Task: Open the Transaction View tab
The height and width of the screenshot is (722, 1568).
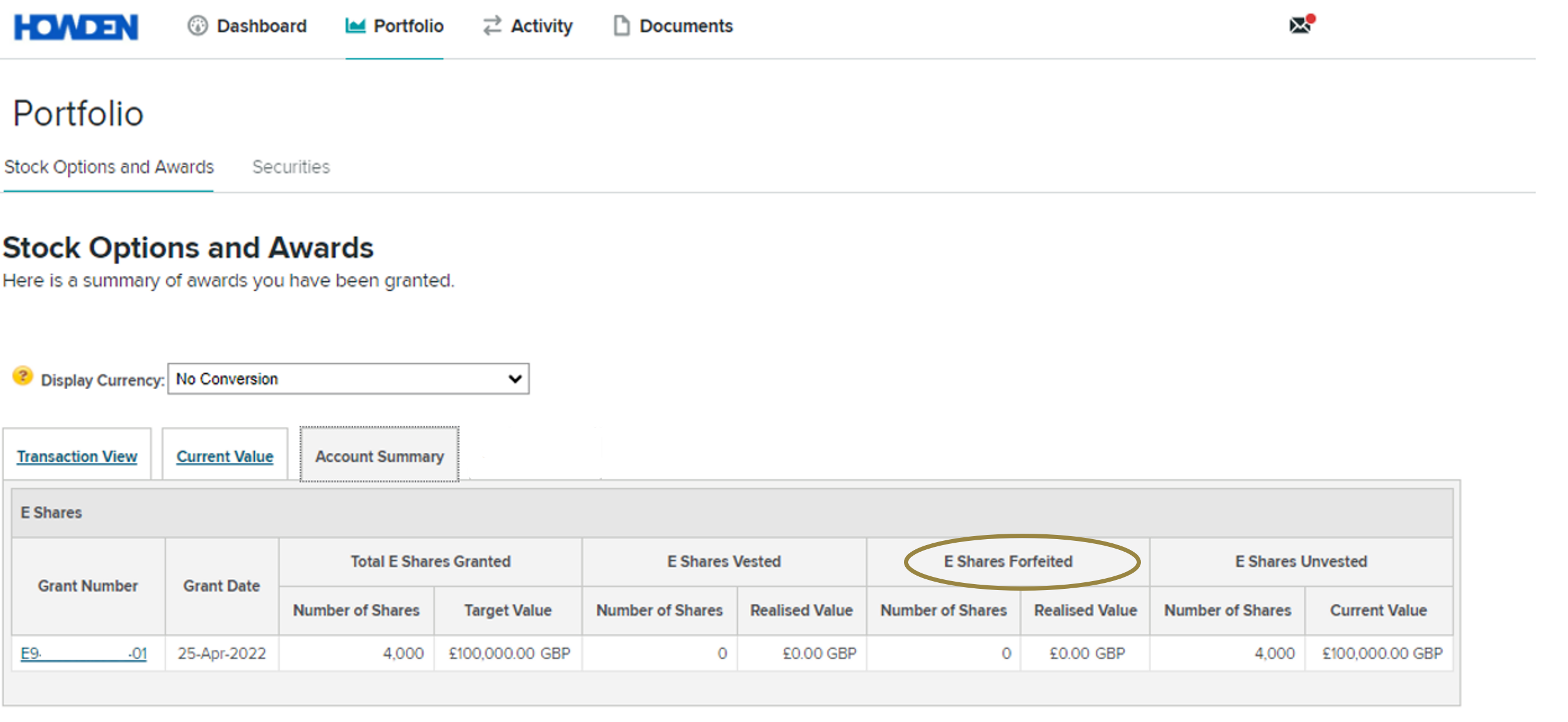Action: pos(77,456)
